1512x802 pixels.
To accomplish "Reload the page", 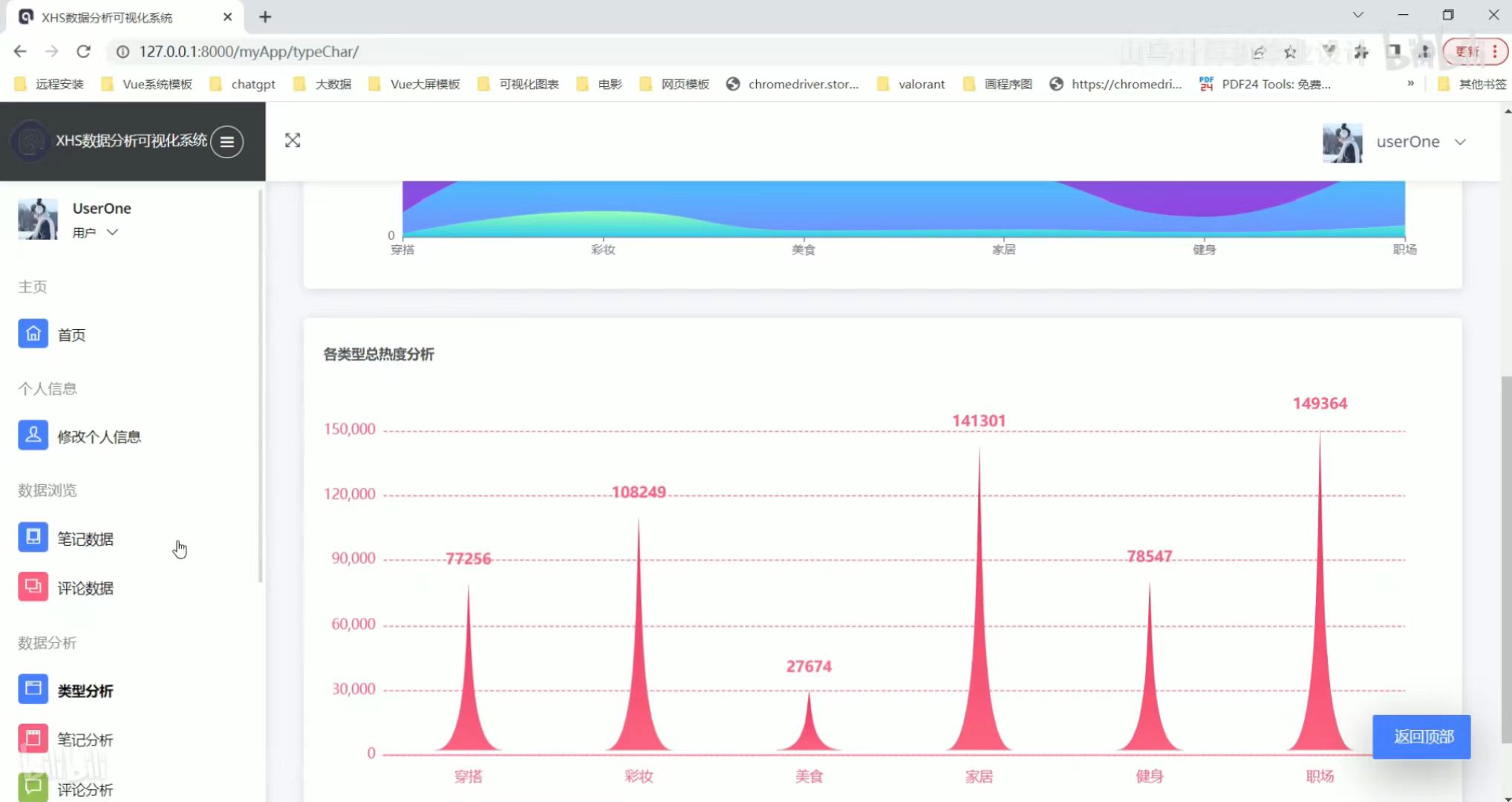I will pyautogui.click(x=83, y=51).
